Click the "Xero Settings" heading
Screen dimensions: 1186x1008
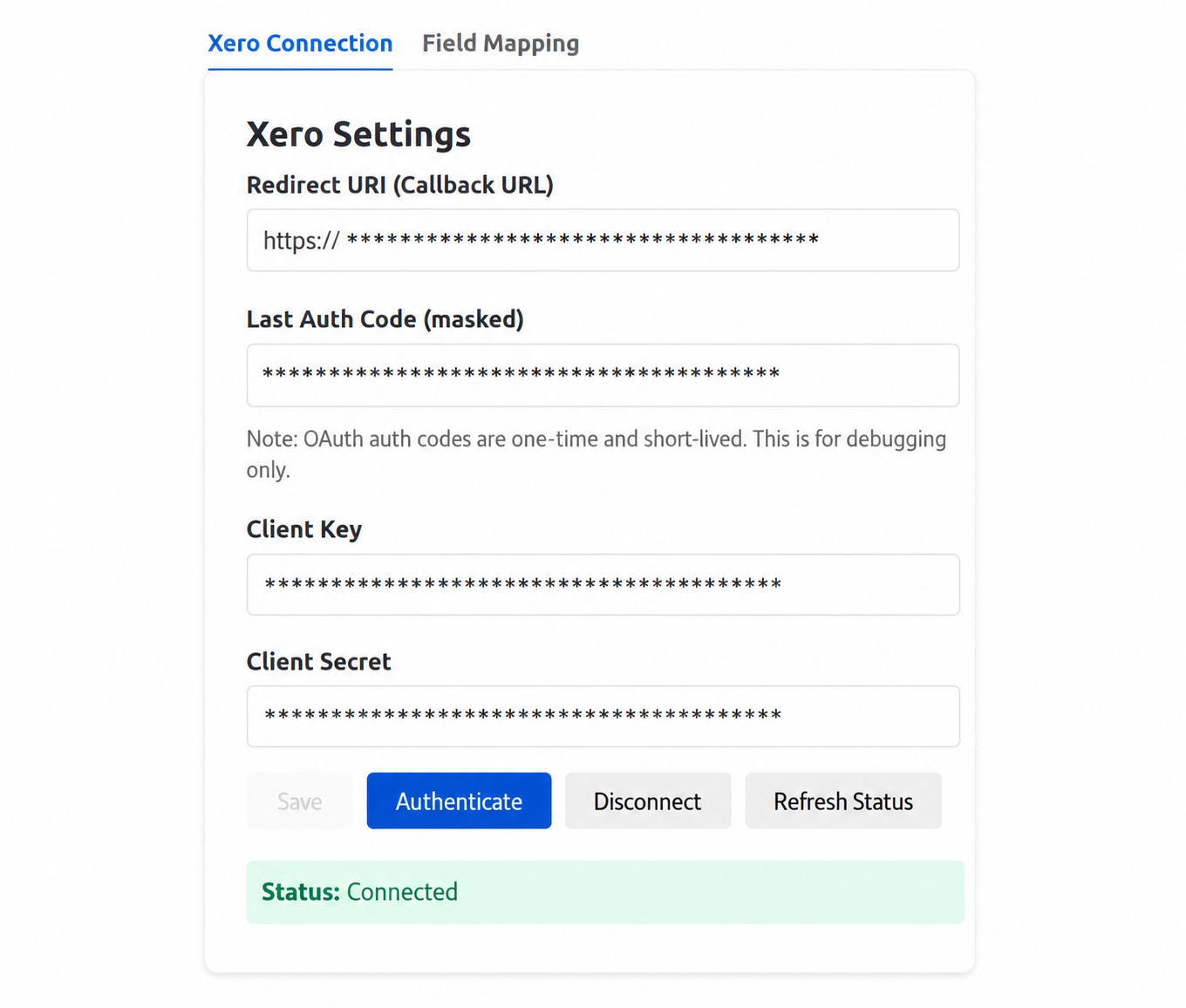[358, 134]
